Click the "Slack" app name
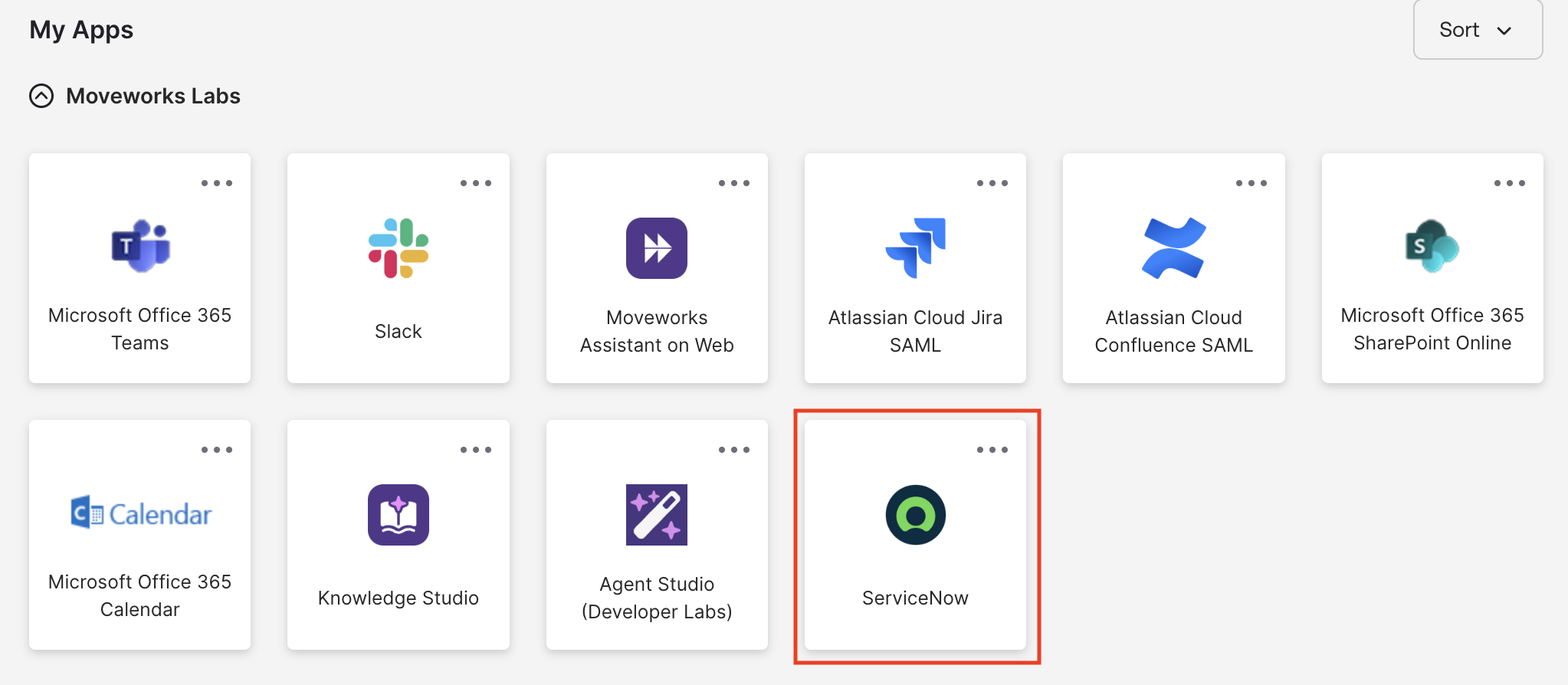 (399, 331)
